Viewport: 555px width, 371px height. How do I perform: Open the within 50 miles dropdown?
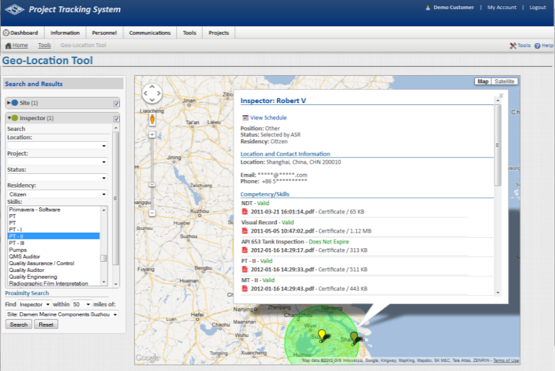click(81, 304)
